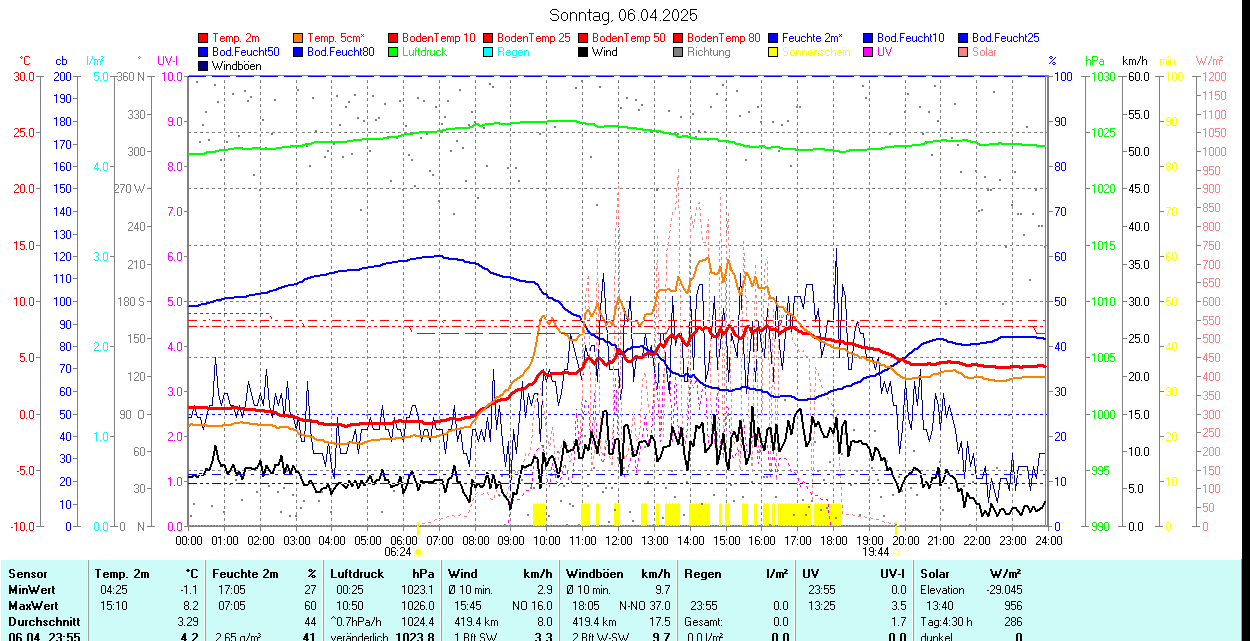Click the magenta UV legend square

coord(869,52)
